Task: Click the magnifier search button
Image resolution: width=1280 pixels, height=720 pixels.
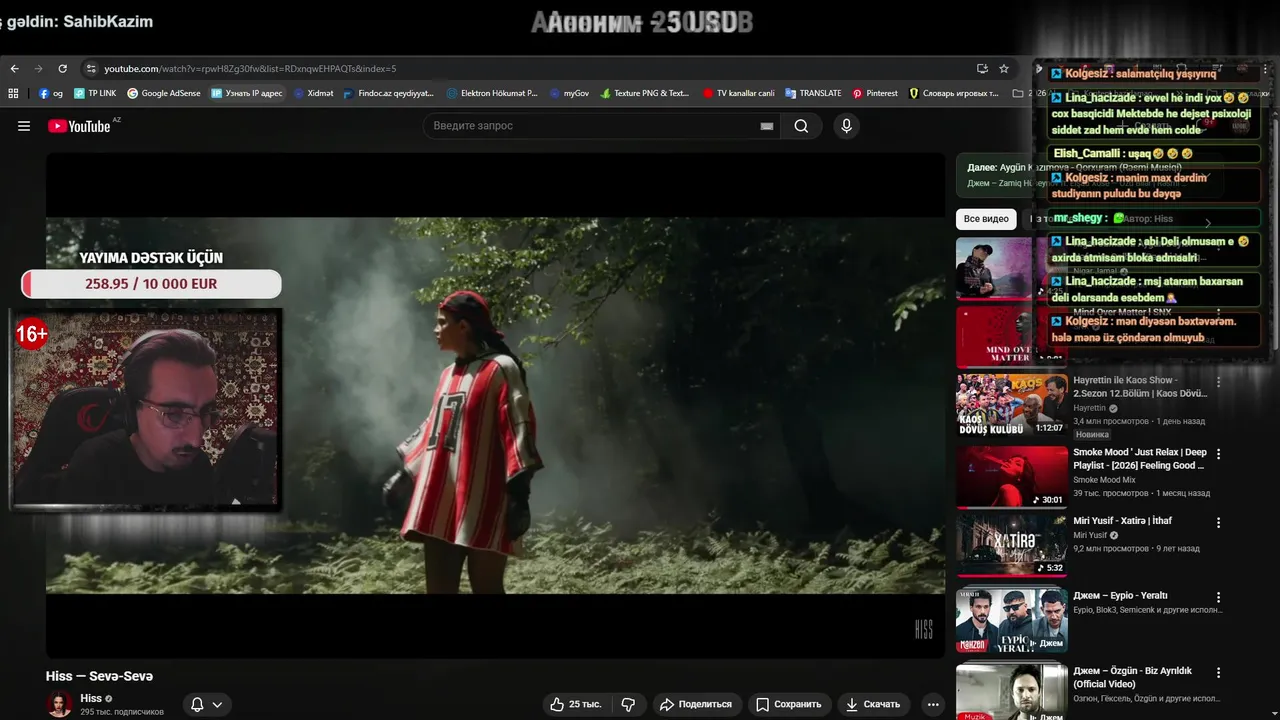Action: 801,126
